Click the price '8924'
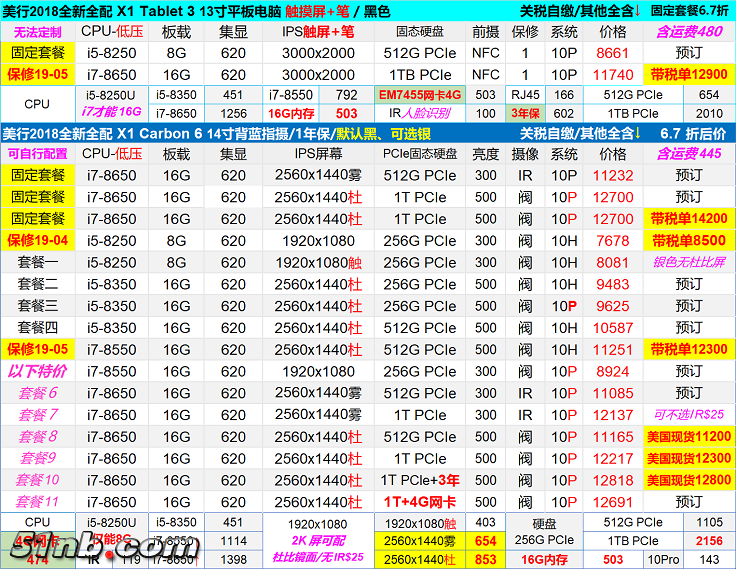Screen dimensions: 736x569 pyautogui.click(x=613, y=371)
